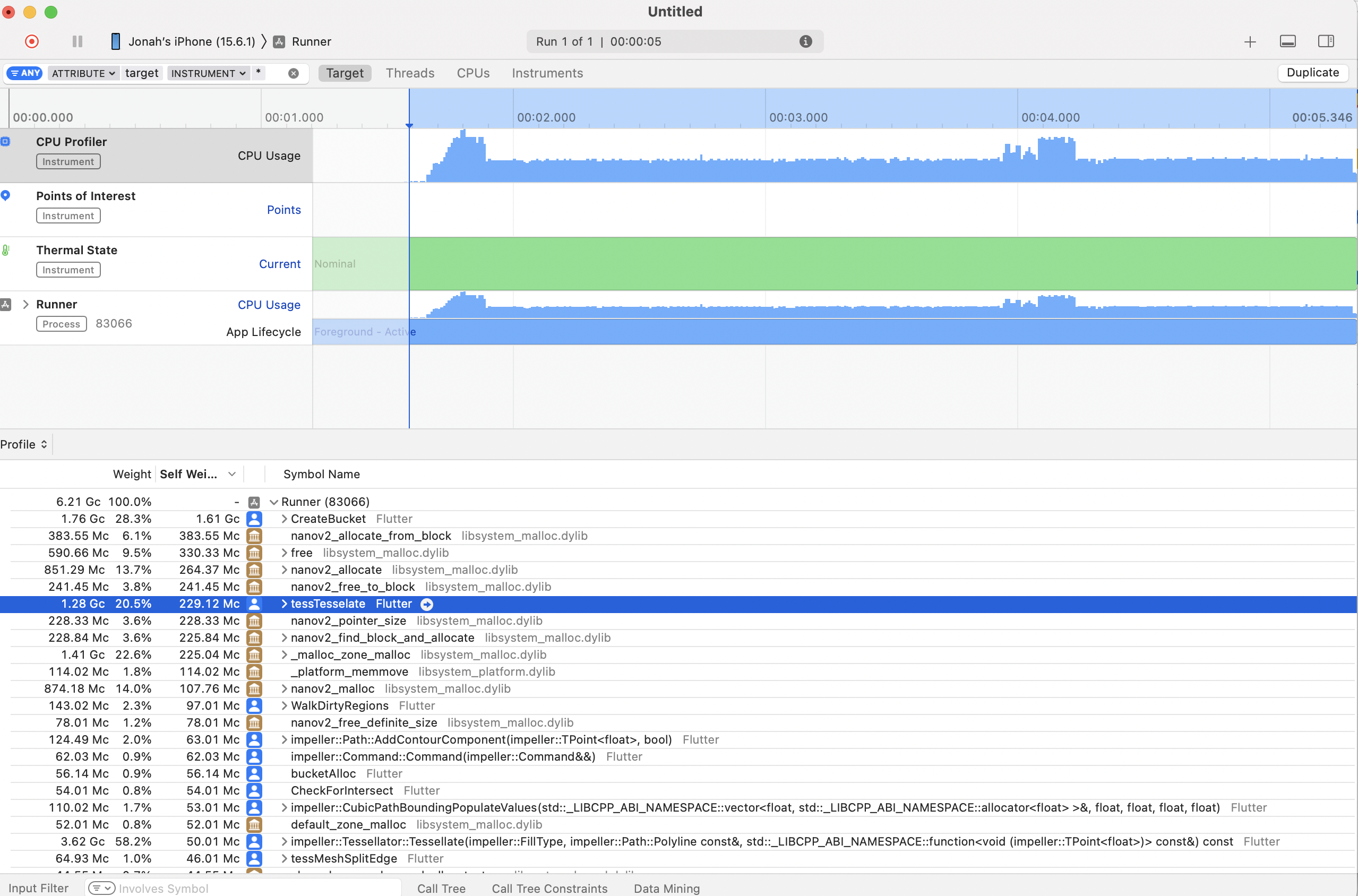The height and width of the screenshot is (896, 1358).
Task: Switch to the CPUs tab
Action: (x=472, y=73)
